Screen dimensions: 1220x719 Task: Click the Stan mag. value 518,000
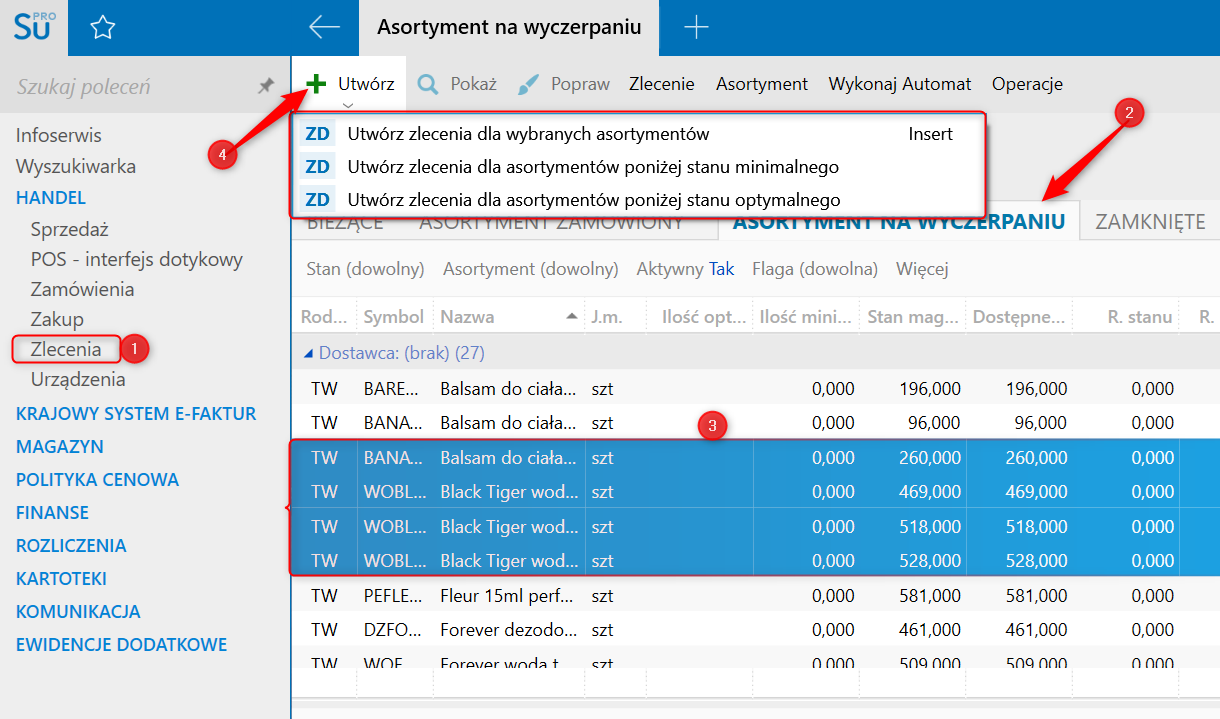[930, 527]
